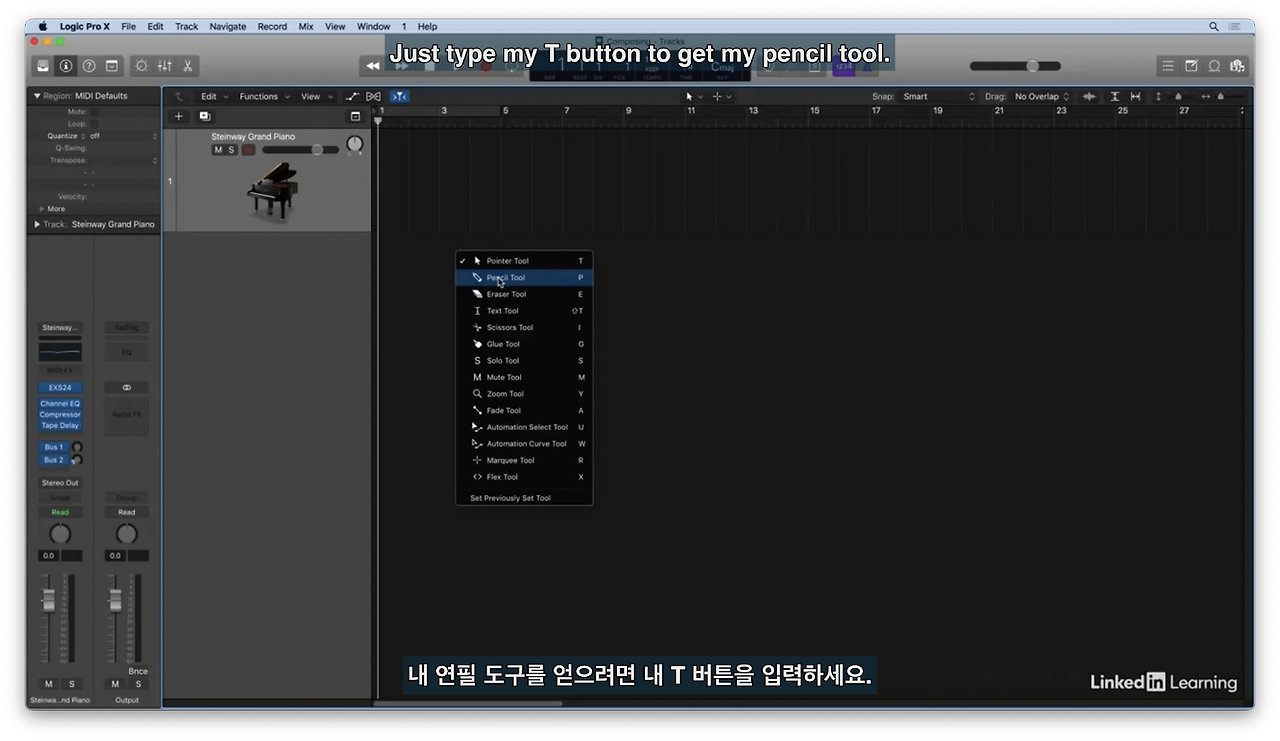Mute the Steinway Grand Piano track header

point(218,150)
